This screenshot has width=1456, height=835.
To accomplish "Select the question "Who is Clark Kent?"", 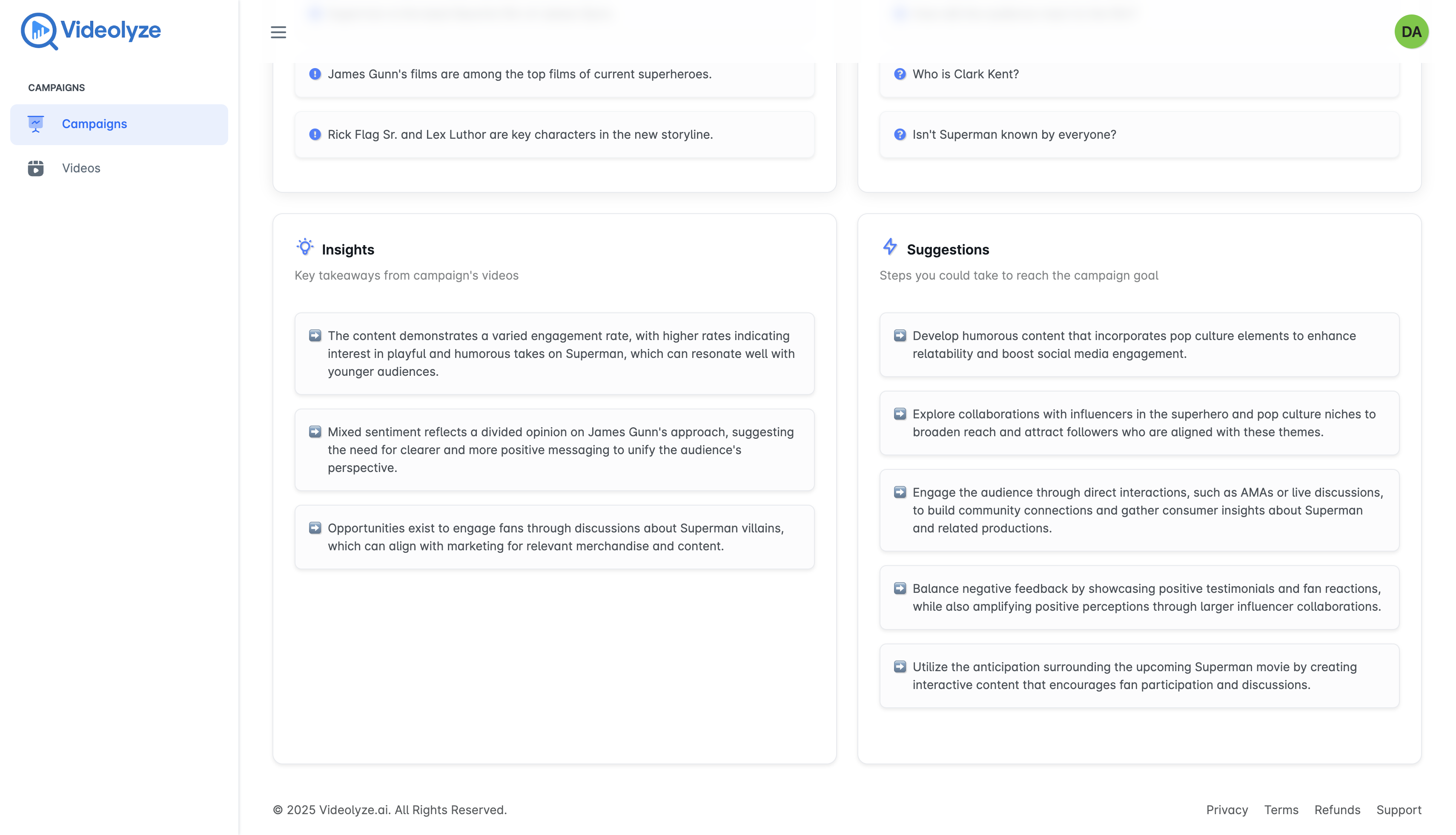I will pyautogui.click(x=966, y=74).
